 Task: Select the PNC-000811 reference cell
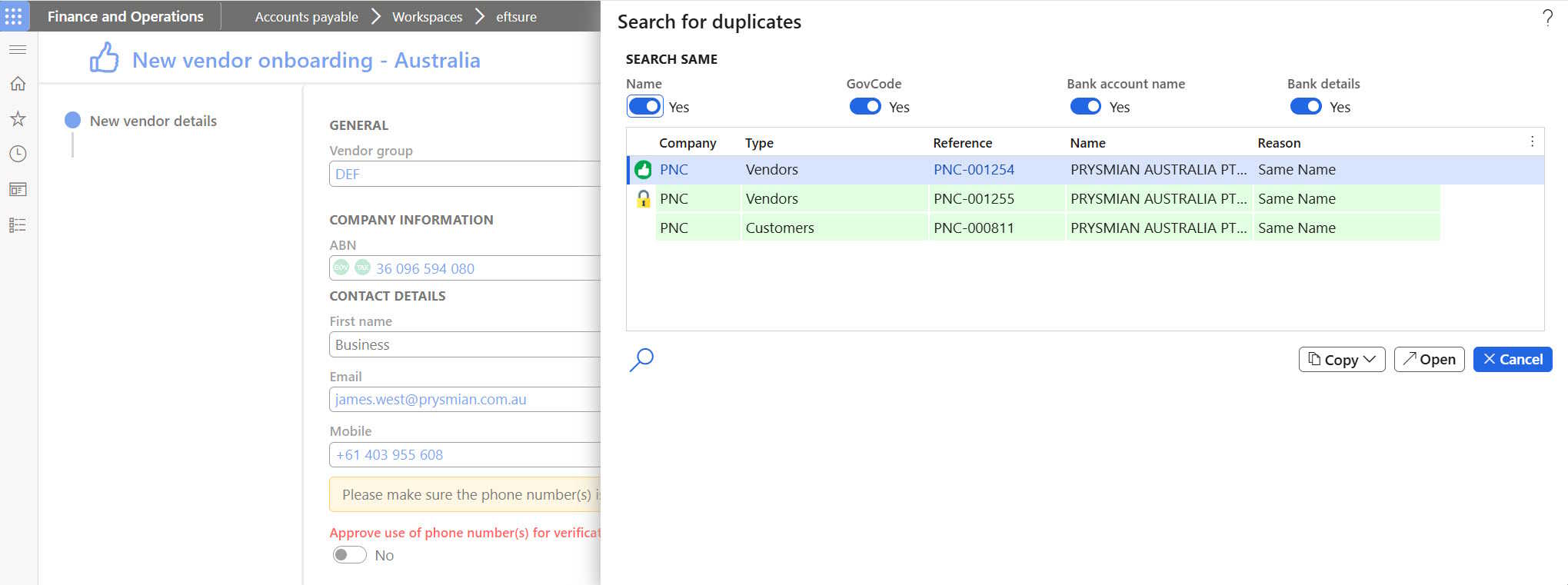click(997, 228)
